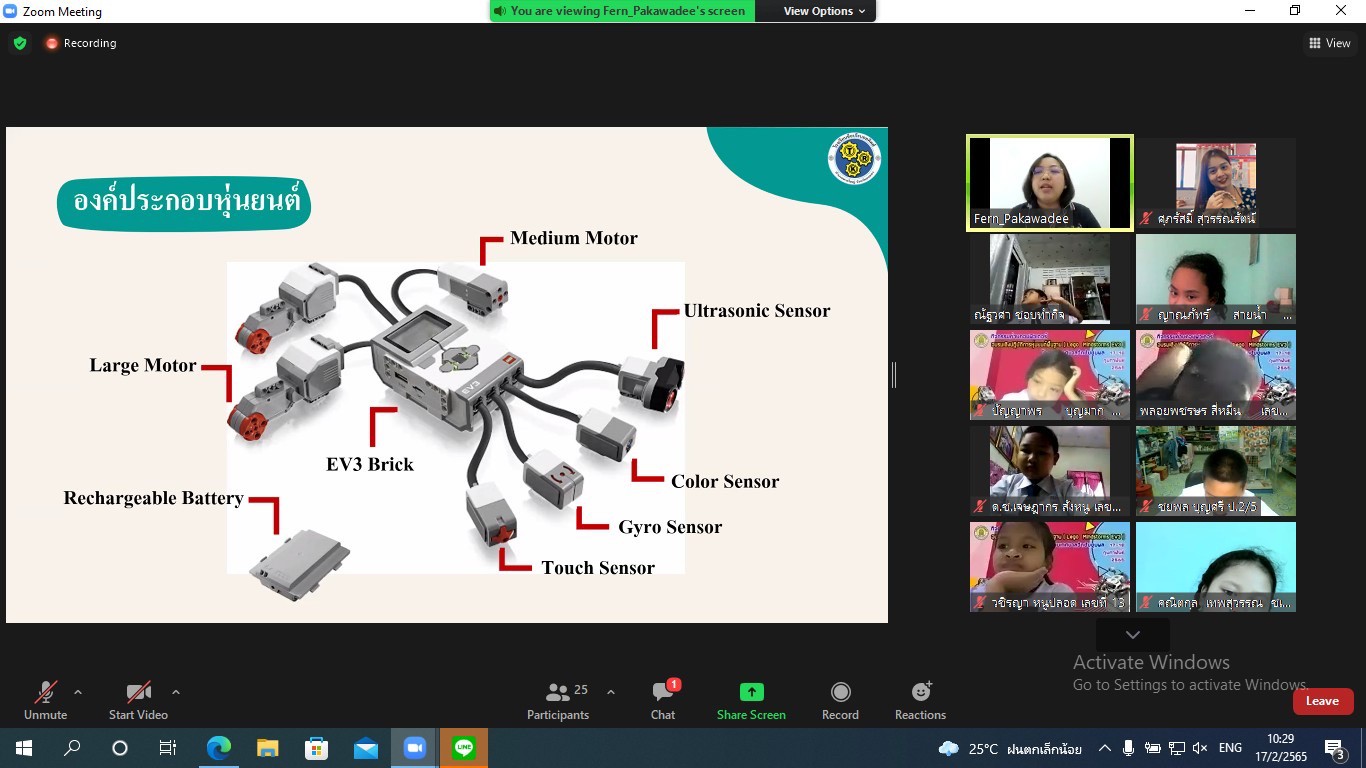
Task: Leave the meeting
Action: click(x=1322, y=701)
